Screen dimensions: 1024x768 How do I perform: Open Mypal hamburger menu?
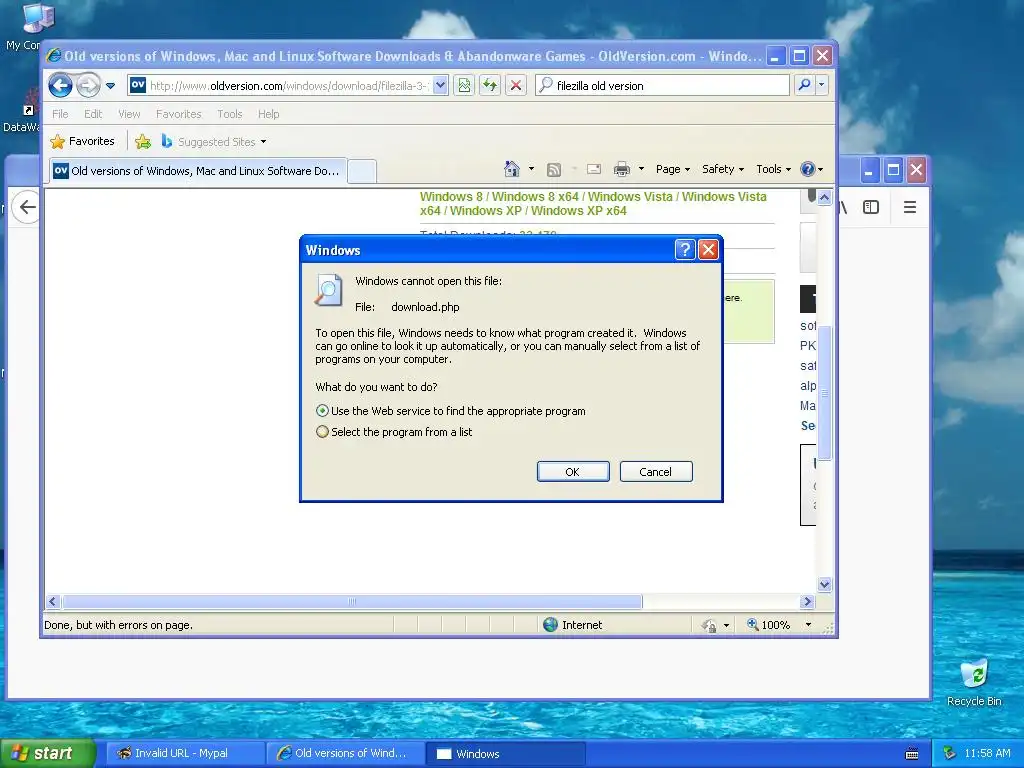coord(910,207)
